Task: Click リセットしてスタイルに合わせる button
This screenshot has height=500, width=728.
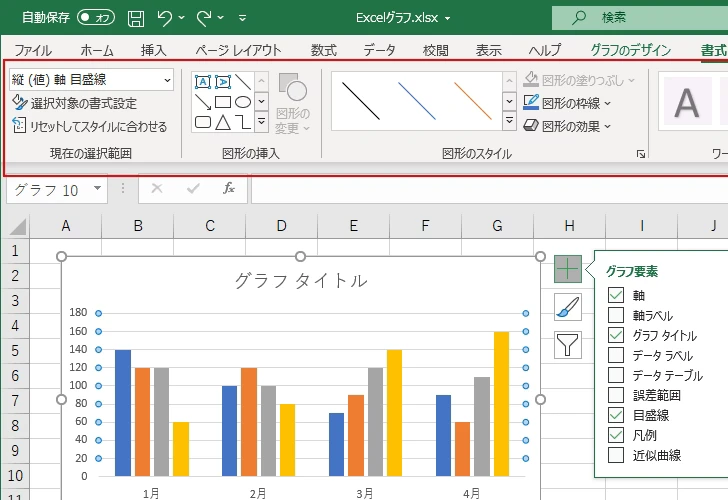Action: 90,126
